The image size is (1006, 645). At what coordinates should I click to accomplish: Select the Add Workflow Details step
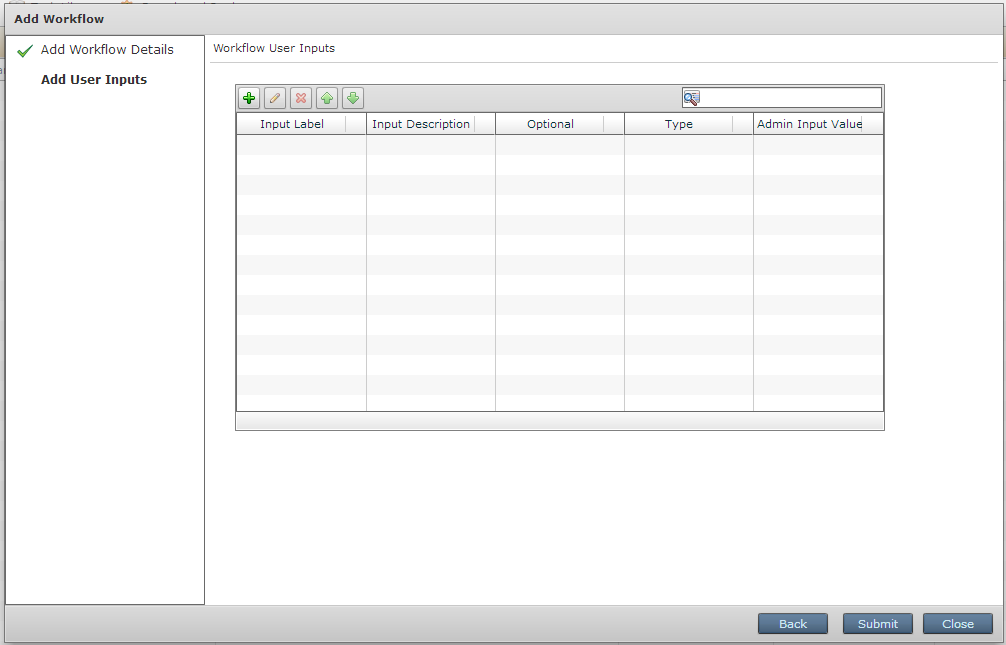(x=106, y=48)
